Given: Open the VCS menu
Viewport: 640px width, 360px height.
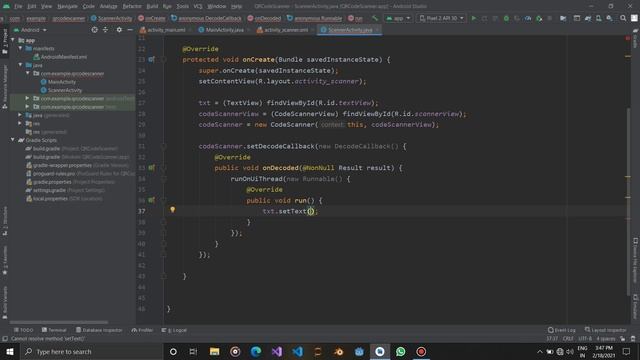Looking at the screenshot, I should (198, 6).
